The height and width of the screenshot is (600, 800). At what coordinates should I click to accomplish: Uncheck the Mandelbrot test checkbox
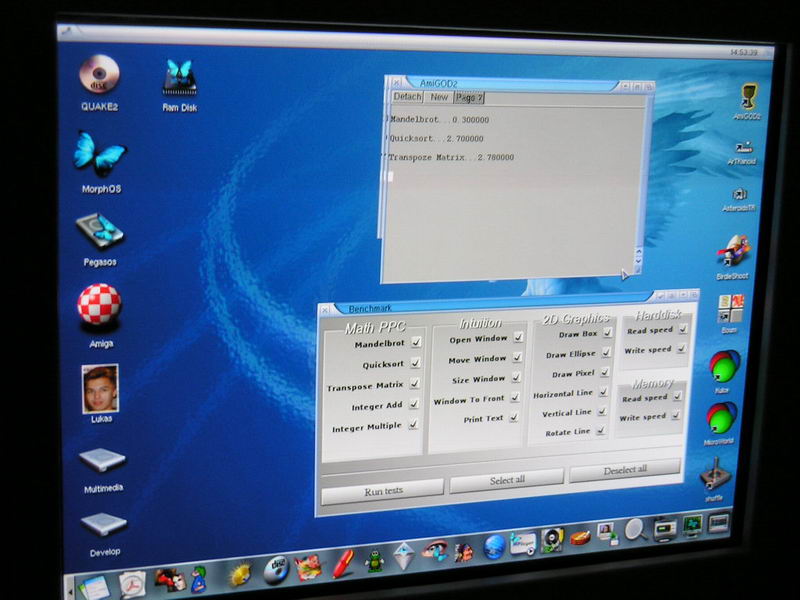pos(416,342)
